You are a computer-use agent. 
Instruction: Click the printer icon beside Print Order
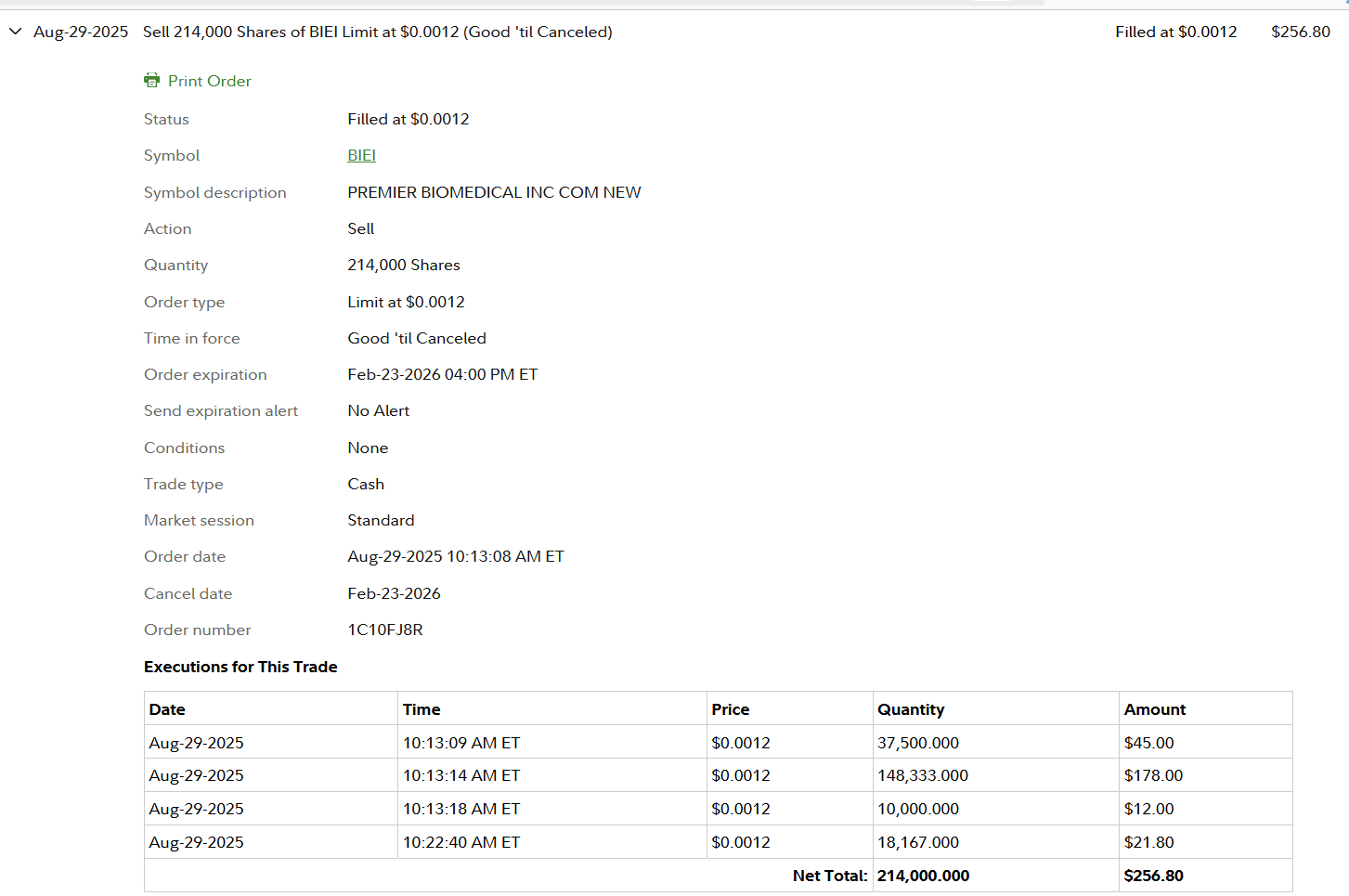coord(152,81)
